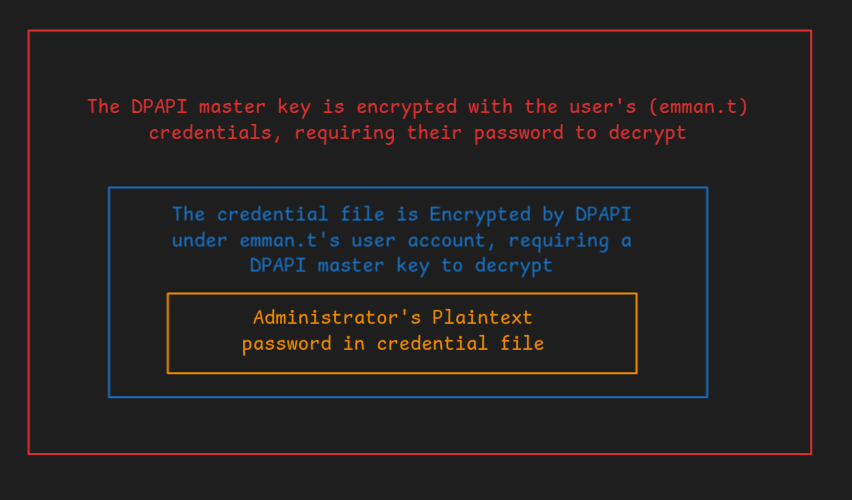Viewport: 852px width, 500px height.
Task: Click the blue line starting "The credential file"
Action: click(402, 215)
